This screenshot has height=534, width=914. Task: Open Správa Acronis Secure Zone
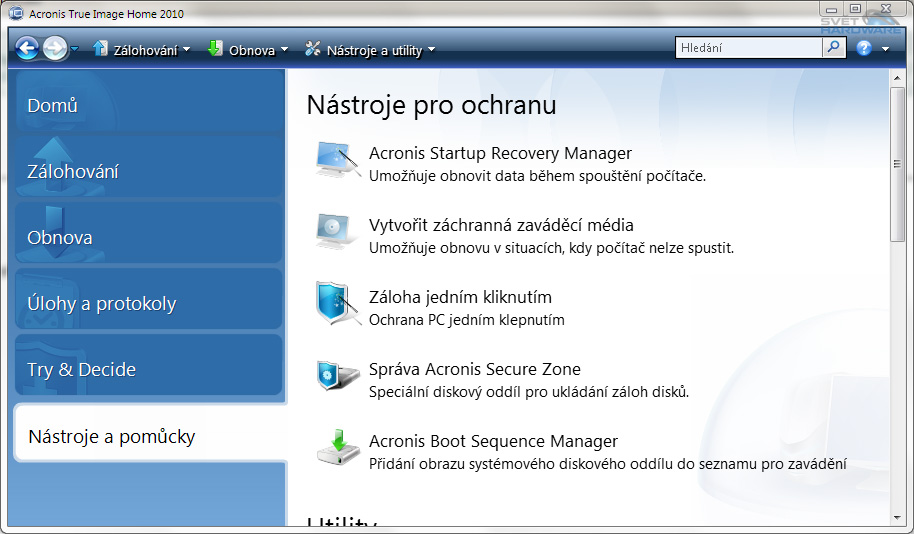(x=475, y=369)
